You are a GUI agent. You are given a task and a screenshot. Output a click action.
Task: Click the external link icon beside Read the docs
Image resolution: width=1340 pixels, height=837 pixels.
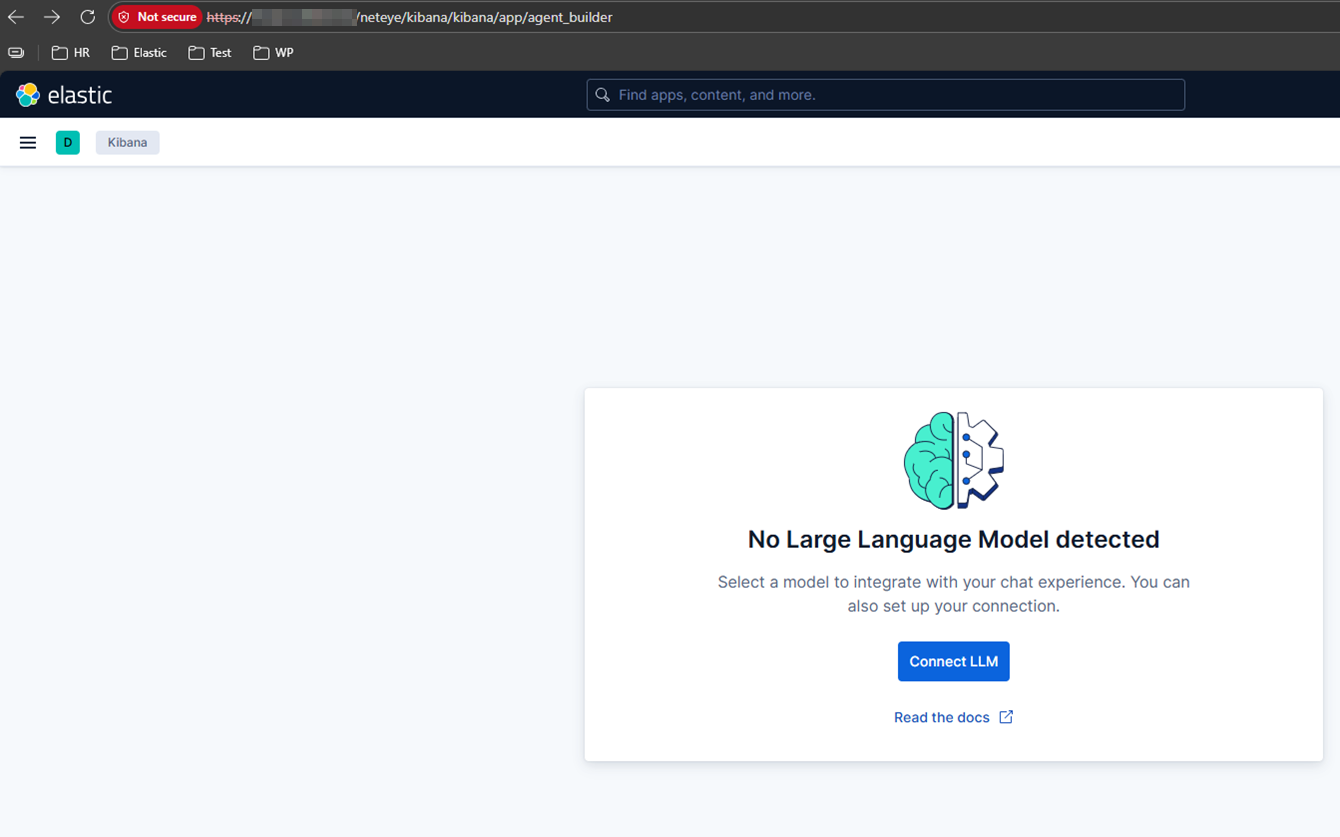coord(1006,717)
